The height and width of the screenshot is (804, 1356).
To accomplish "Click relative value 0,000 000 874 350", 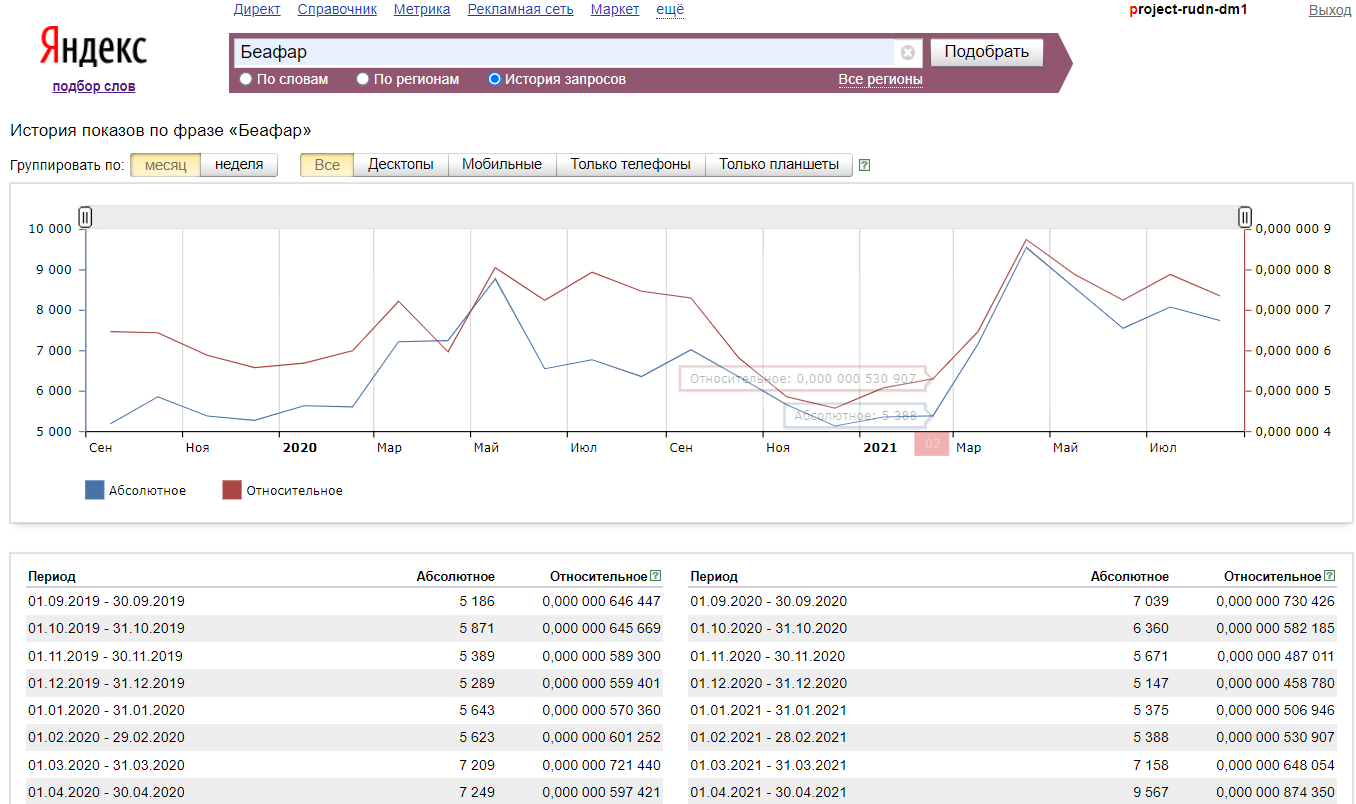I will (x=1275, y=792).
